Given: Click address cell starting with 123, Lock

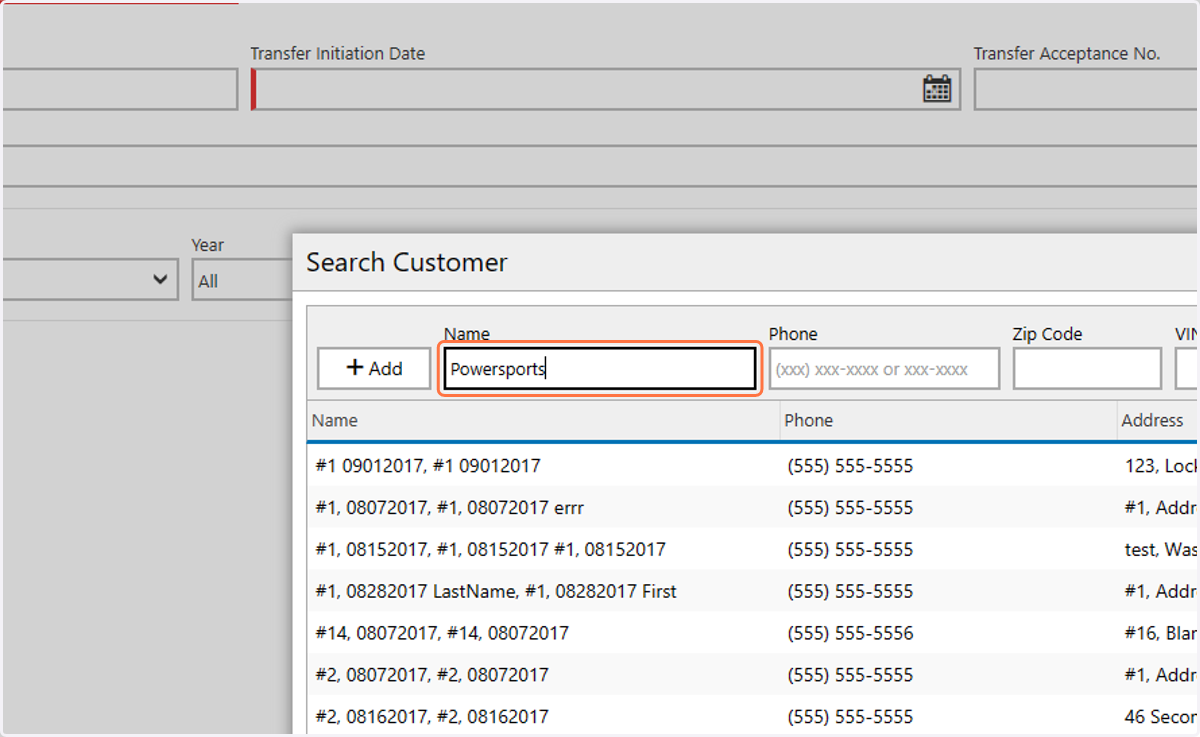Looking at the screenshot, I should [x=1160, y=466].
